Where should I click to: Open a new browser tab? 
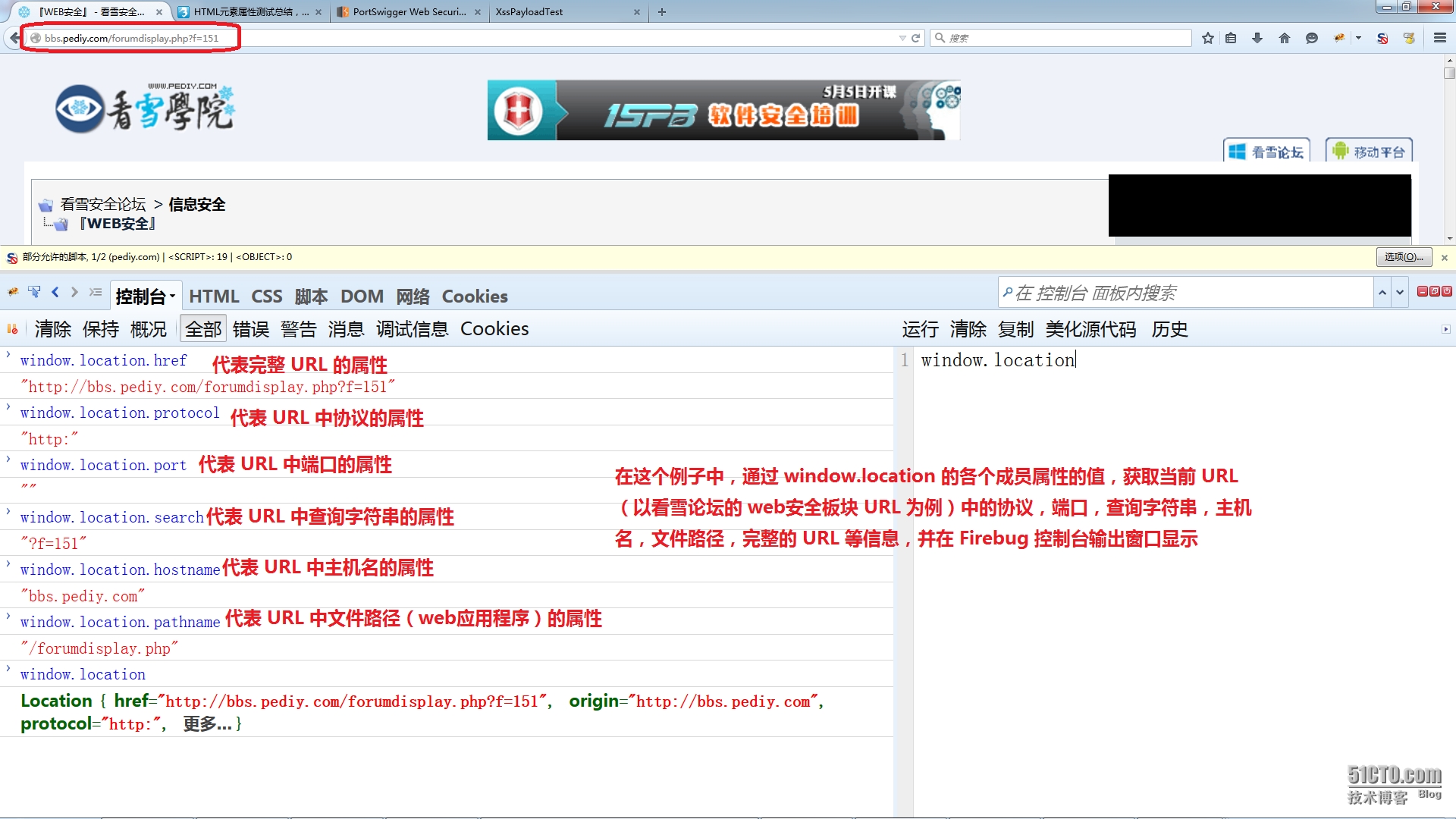click(x=661, y=12)
